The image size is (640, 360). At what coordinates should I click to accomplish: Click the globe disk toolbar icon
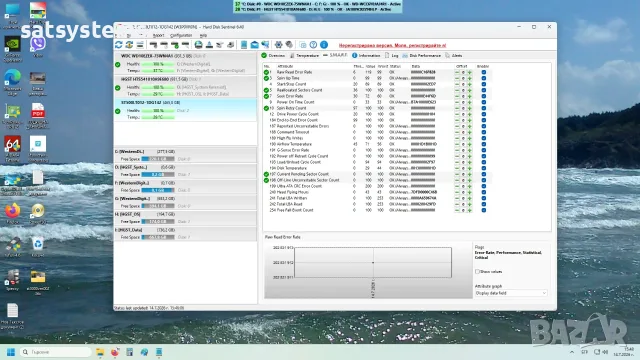click(198, 45)
